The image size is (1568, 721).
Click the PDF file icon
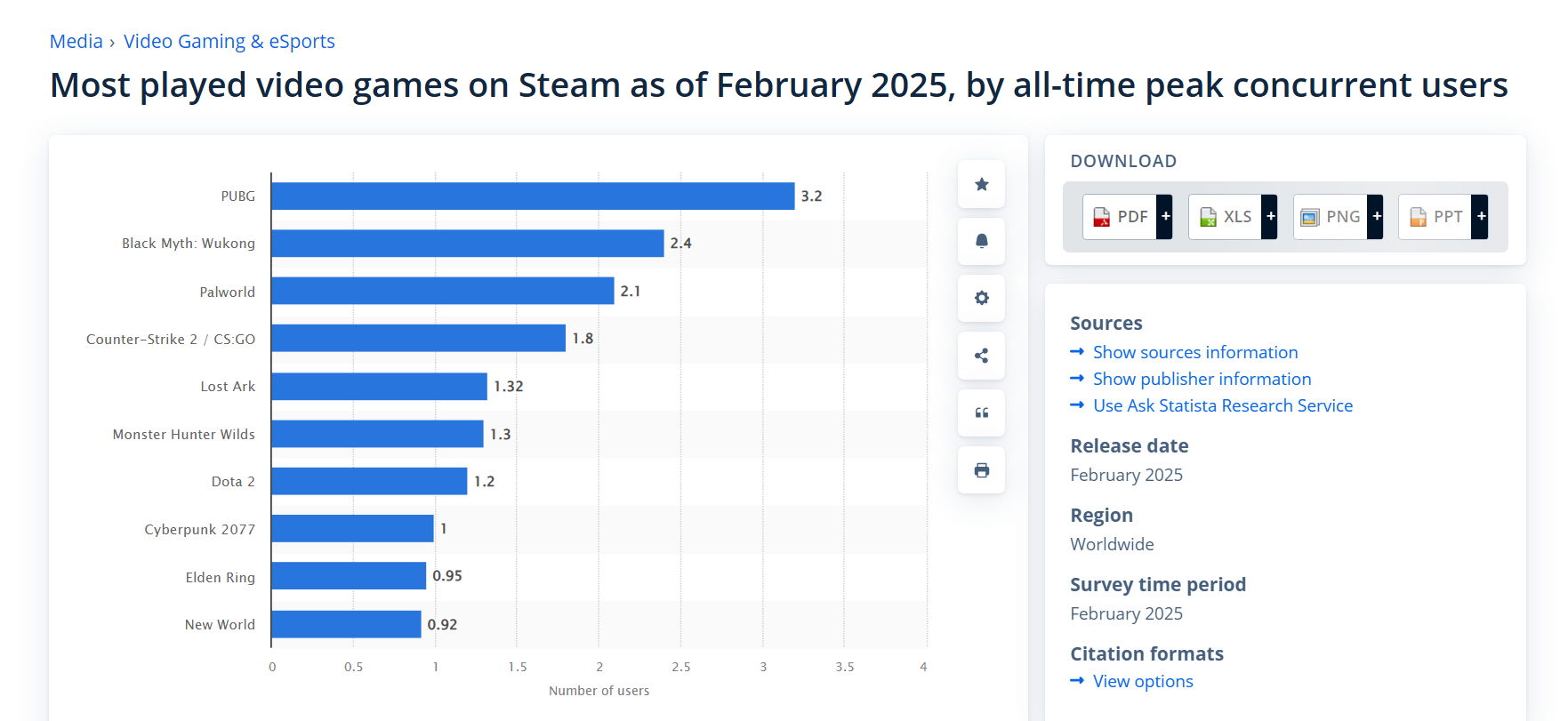pos(1101,217)
